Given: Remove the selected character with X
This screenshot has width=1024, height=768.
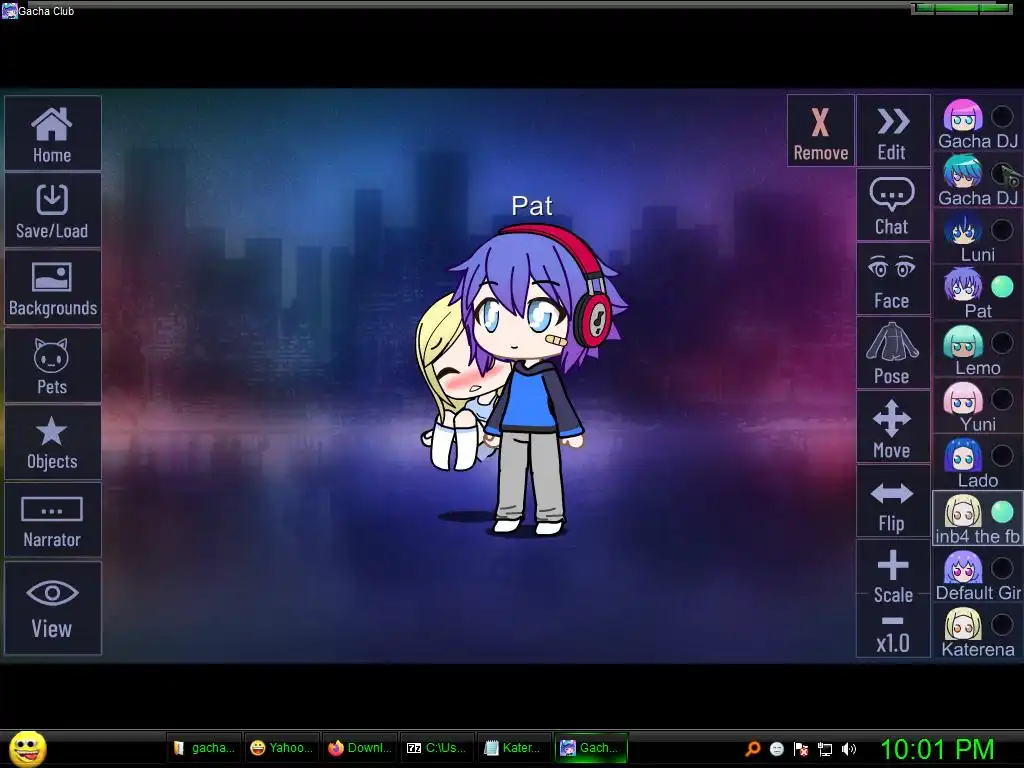Looking at the screenshot, I should tap(821, 130).
